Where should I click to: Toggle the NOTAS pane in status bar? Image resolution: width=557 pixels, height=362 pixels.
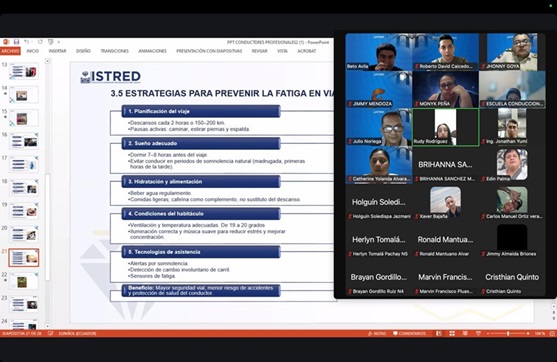click(377, 334)
